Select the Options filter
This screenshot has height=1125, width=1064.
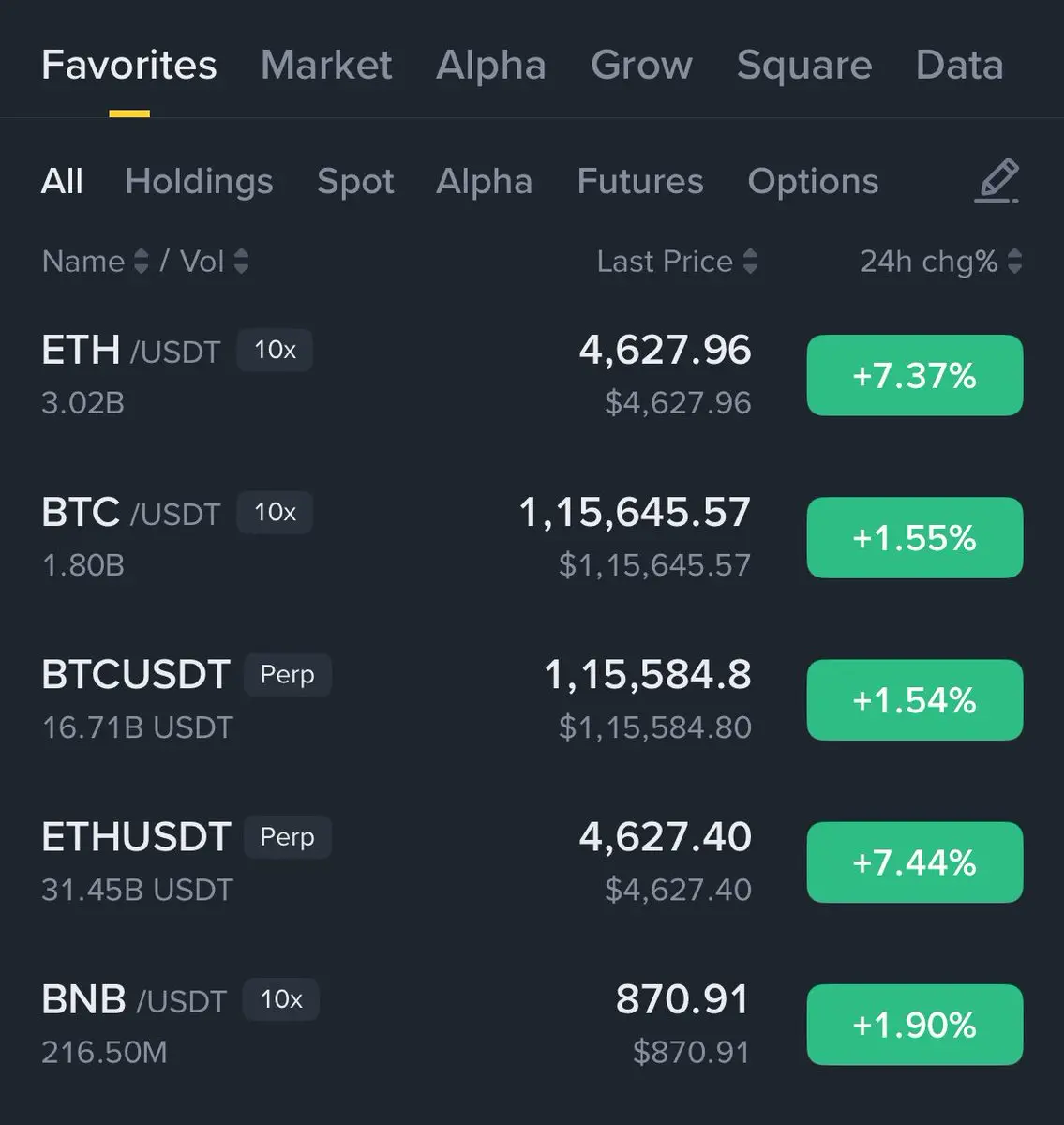813,181
